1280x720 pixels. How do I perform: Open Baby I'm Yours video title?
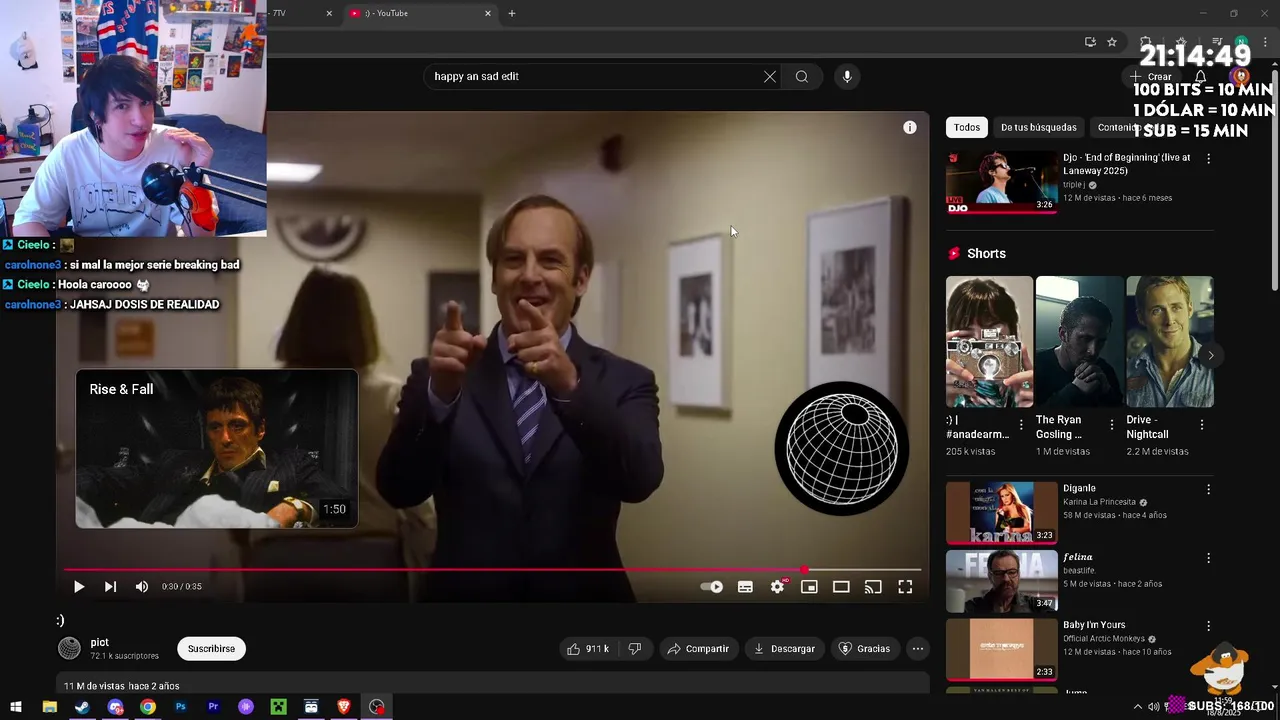[x=1094, y=625]
